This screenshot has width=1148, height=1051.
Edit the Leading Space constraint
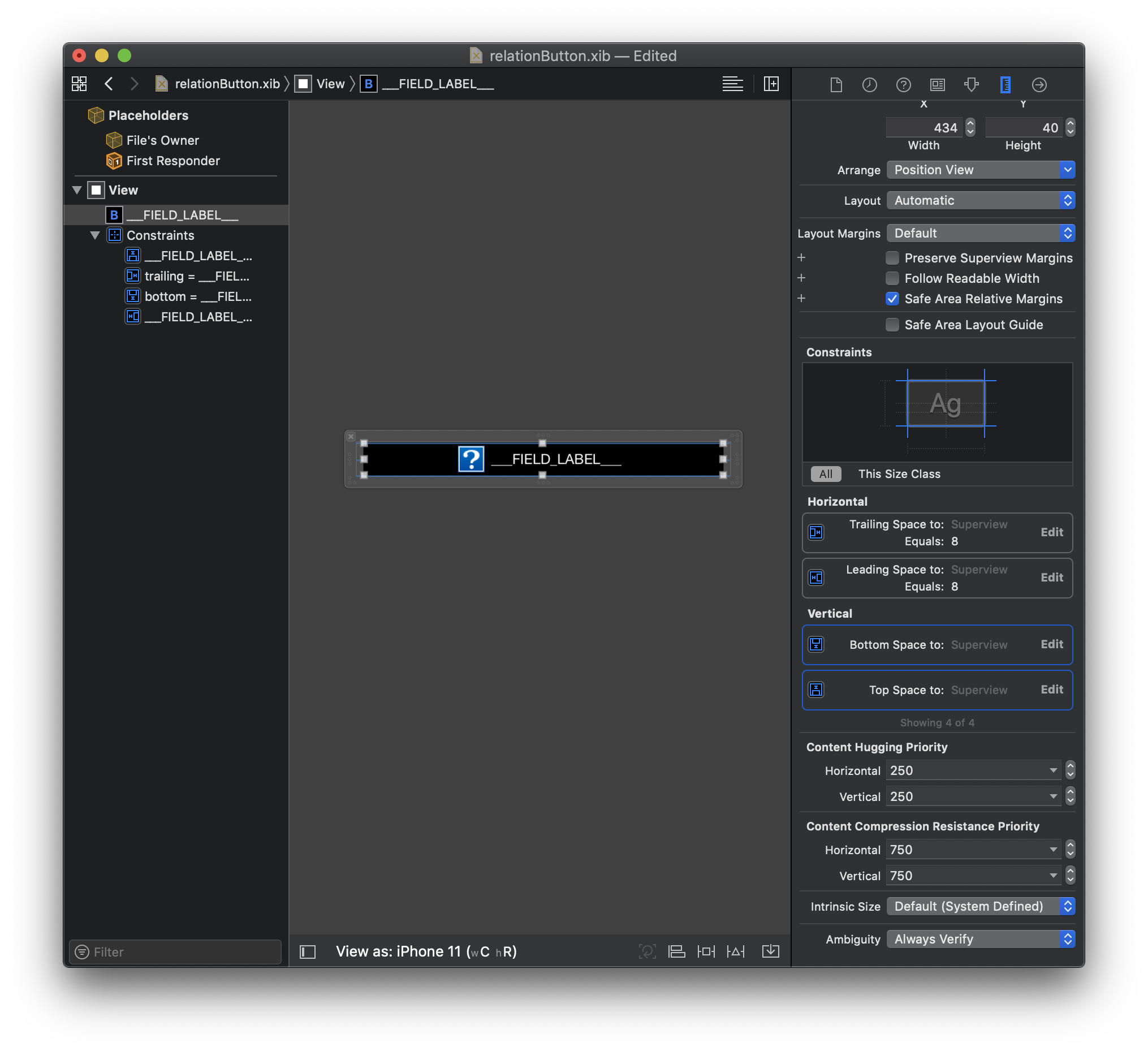(x=1051, y=578)
